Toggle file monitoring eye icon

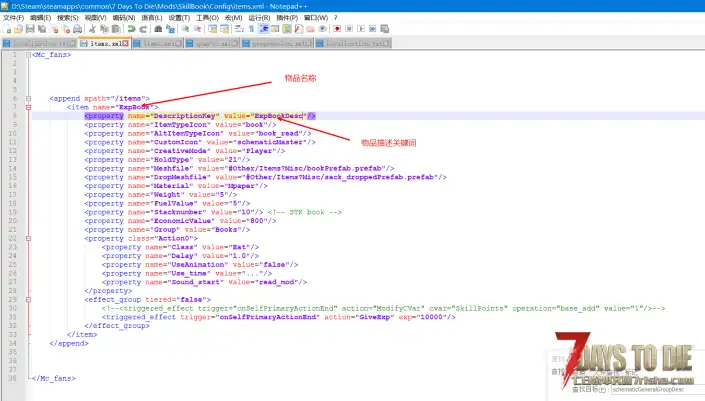coord(322,29)
